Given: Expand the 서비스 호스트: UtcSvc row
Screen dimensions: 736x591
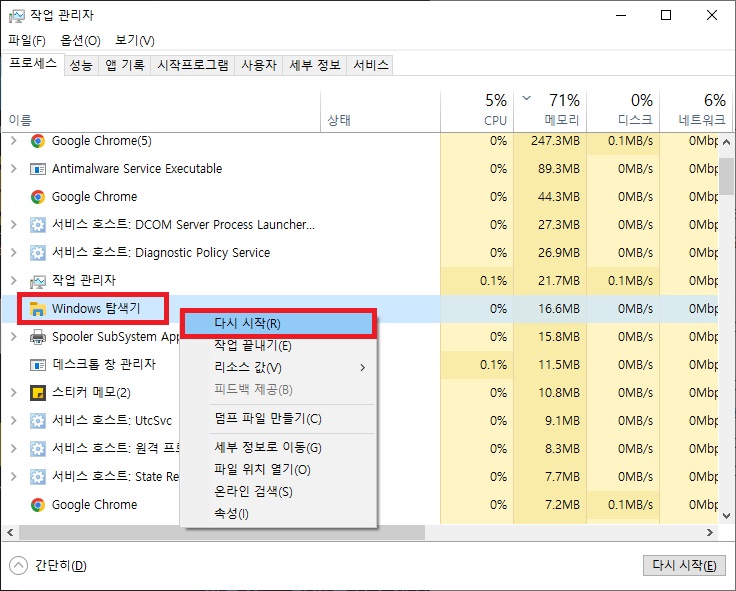Looking at the screenshot, I should point(14,421).
